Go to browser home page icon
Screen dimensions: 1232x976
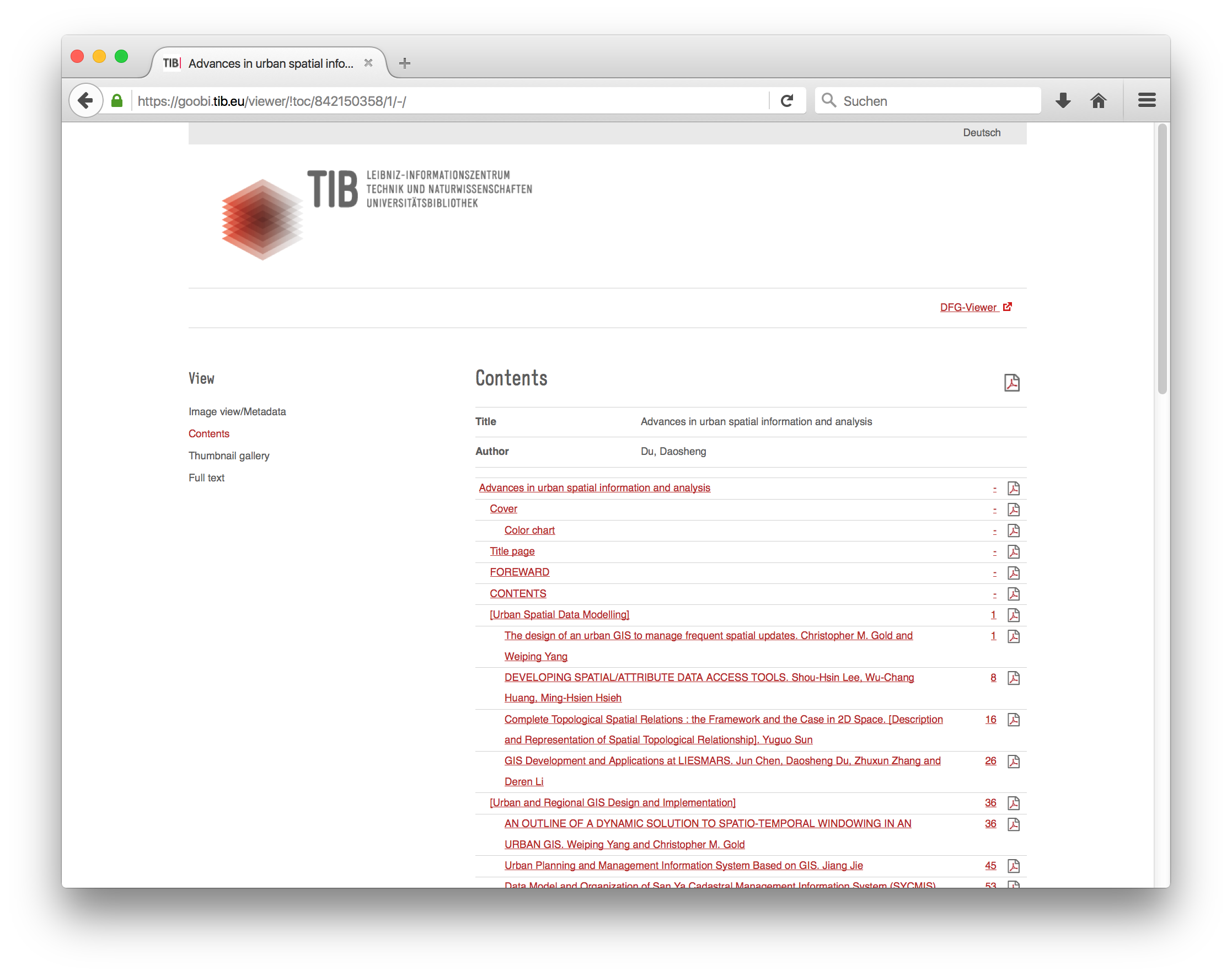(x=1097, y=100)
